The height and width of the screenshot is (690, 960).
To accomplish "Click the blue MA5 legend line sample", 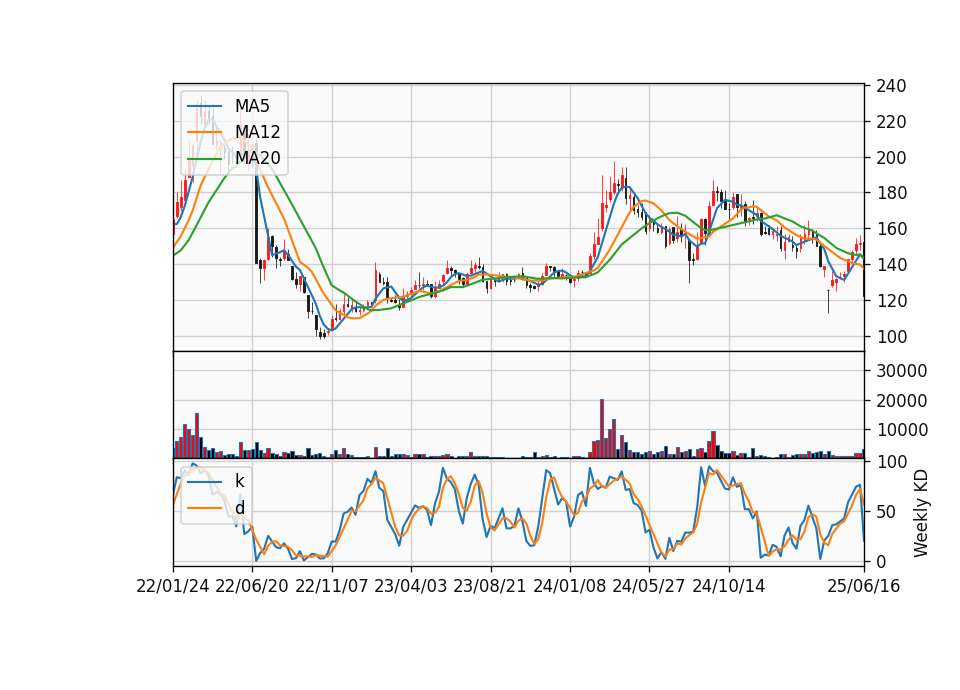I will 204,106.
